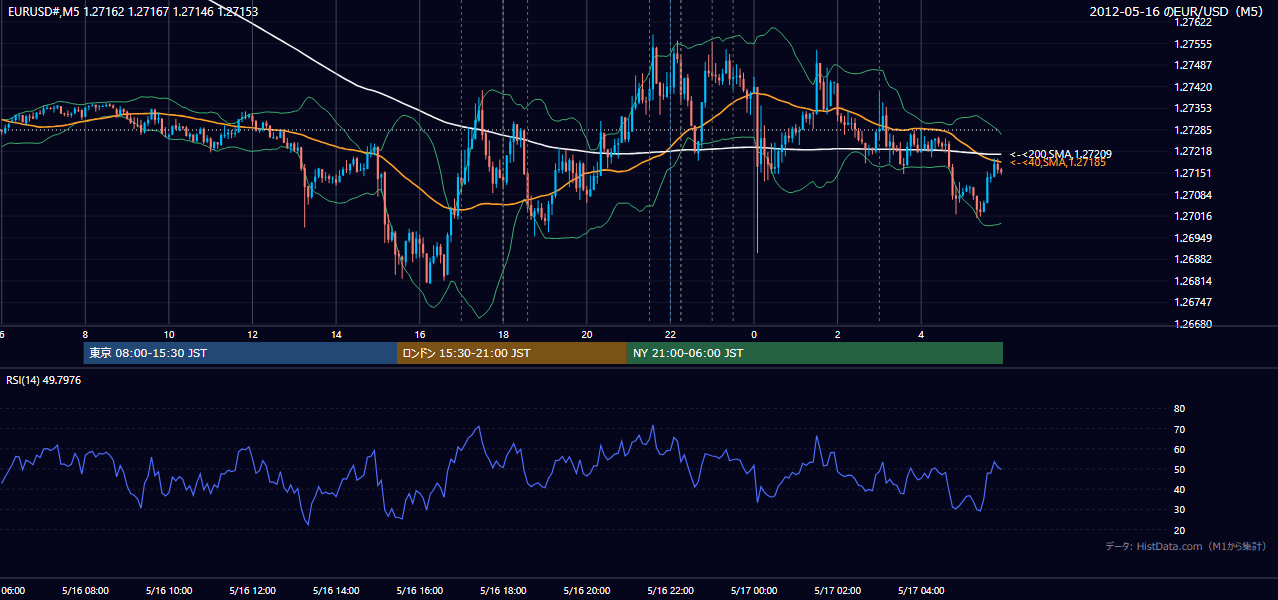1278x600 pixels.
Task: Click hour label 14 under the price chart
Action: pyautogui.click(x=337, y=335)
